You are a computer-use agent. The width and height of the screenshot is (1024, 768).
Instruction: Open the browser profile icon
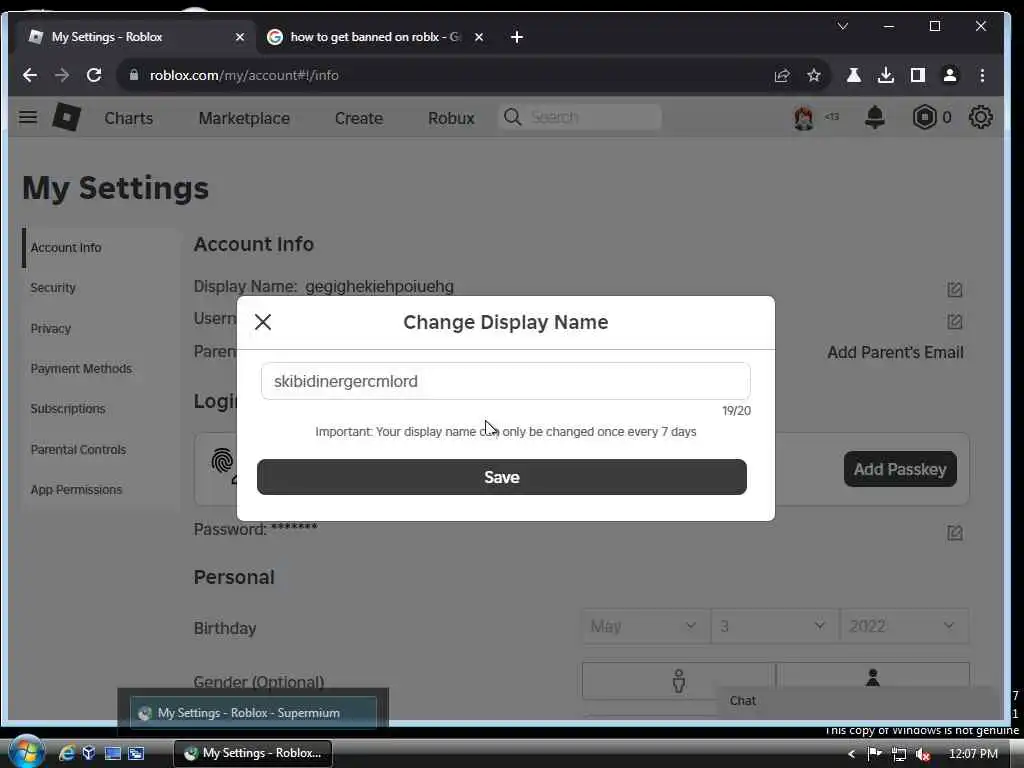(x=950, y=76)
